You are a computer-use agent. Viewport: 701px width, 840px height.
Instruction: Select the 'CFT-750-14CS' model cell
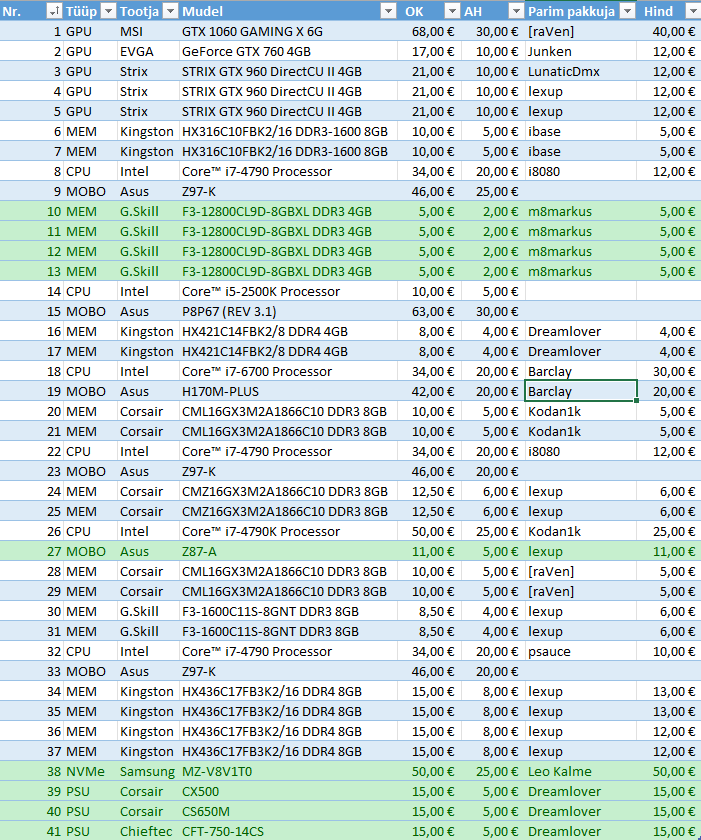288,831
